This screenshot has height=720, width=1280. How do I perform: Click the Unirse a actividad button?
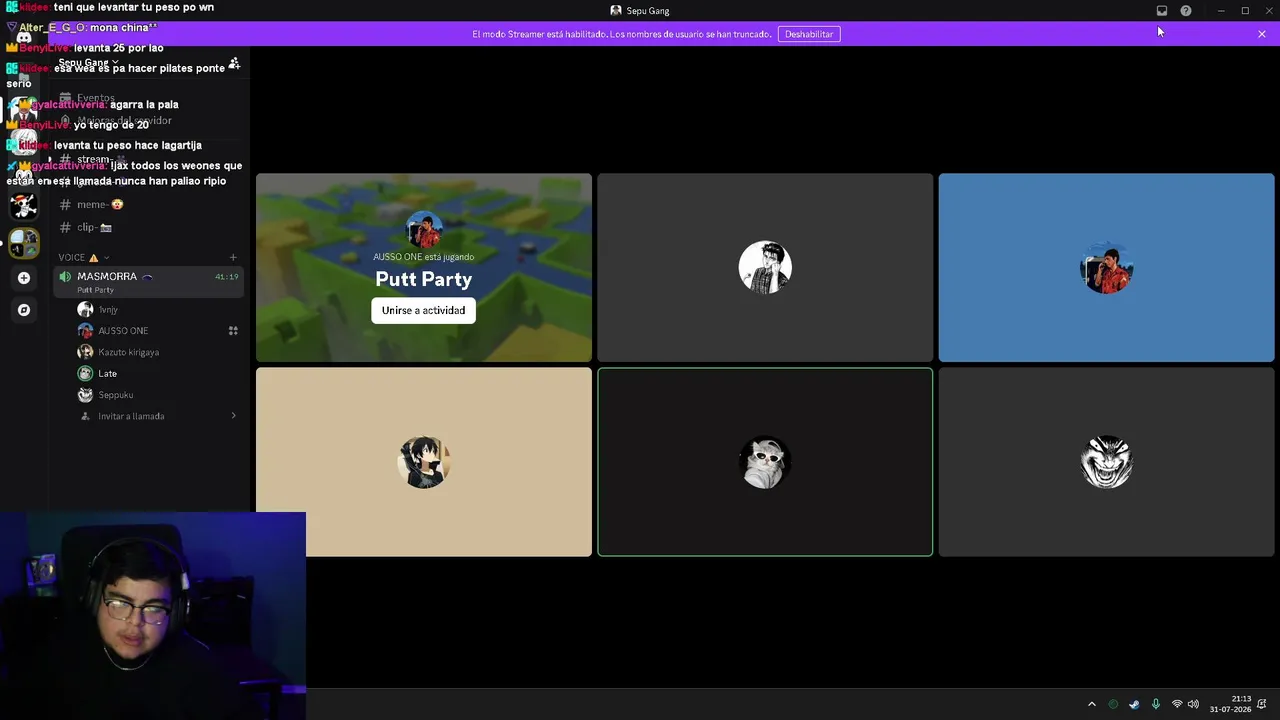tap(423, 310)
